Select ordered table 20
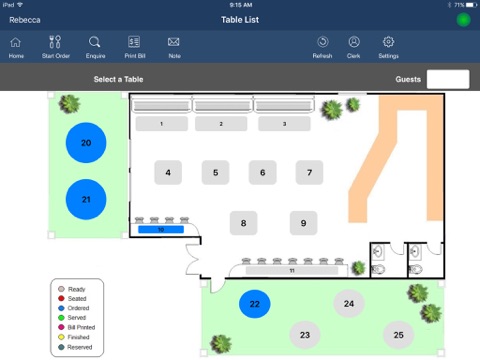 (x=86, y=143)
